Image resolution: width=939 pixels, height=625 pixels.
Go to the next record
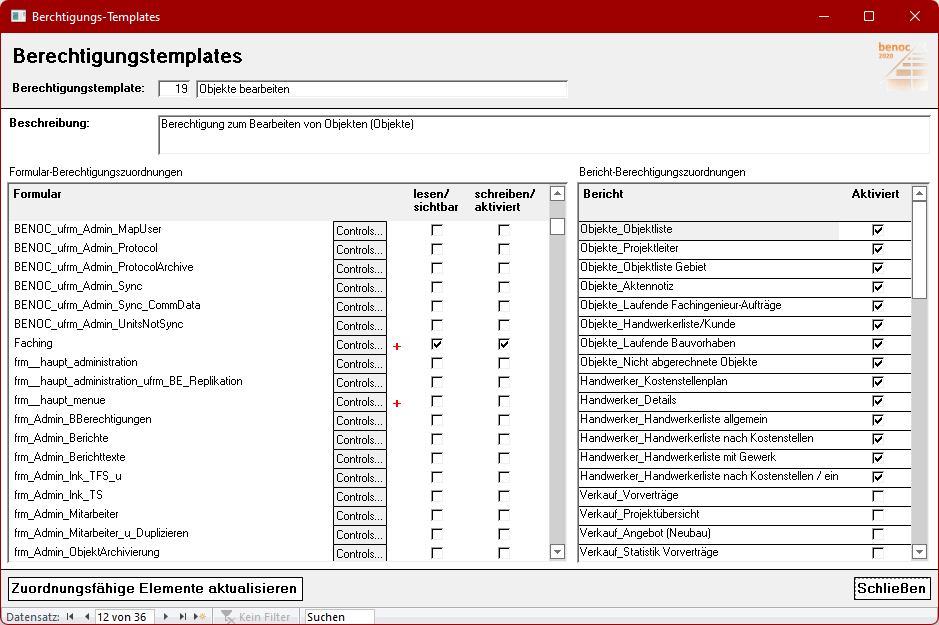pyautogui.click(x=166, y=617)
